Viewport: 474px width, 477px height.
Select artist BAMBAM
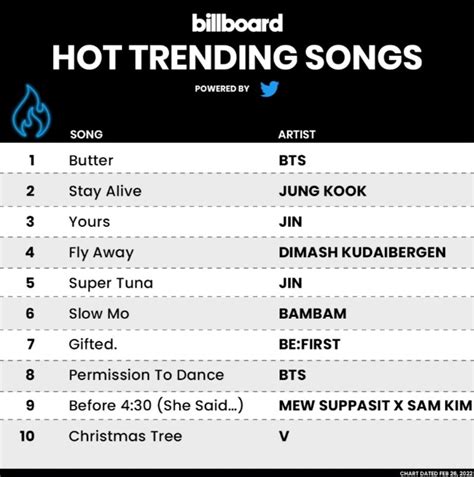313,314
